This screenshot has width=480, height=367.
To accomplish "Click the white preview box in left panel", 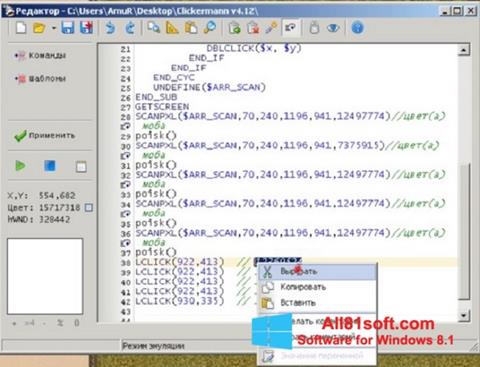I will click(x=45, y=276).
